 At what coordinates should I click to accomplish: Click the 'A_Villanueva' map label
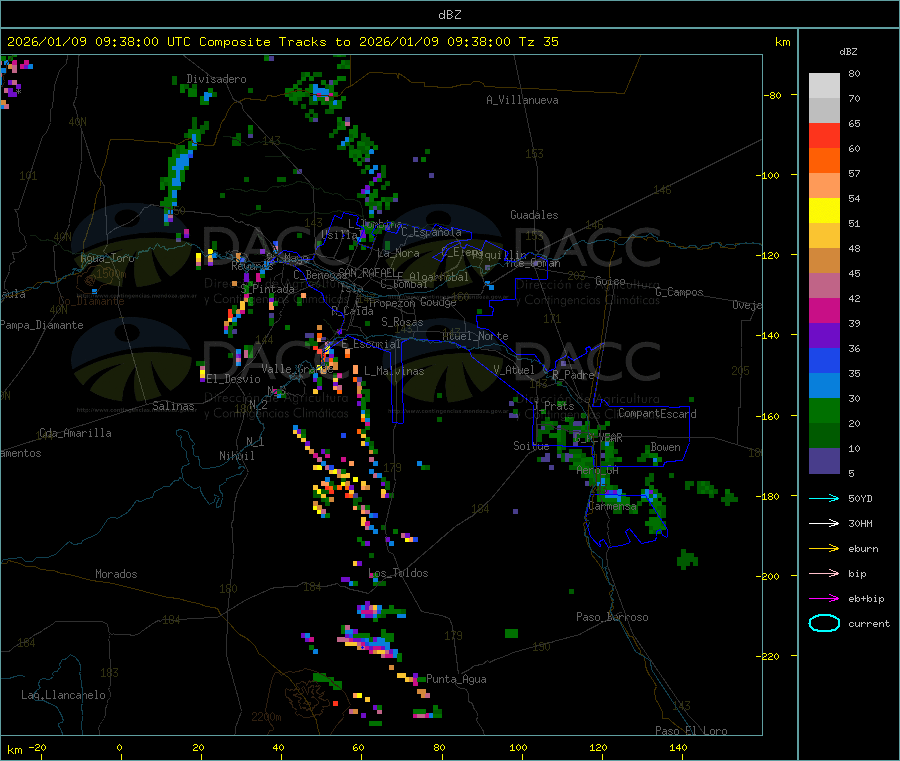[x=522, y=100]
